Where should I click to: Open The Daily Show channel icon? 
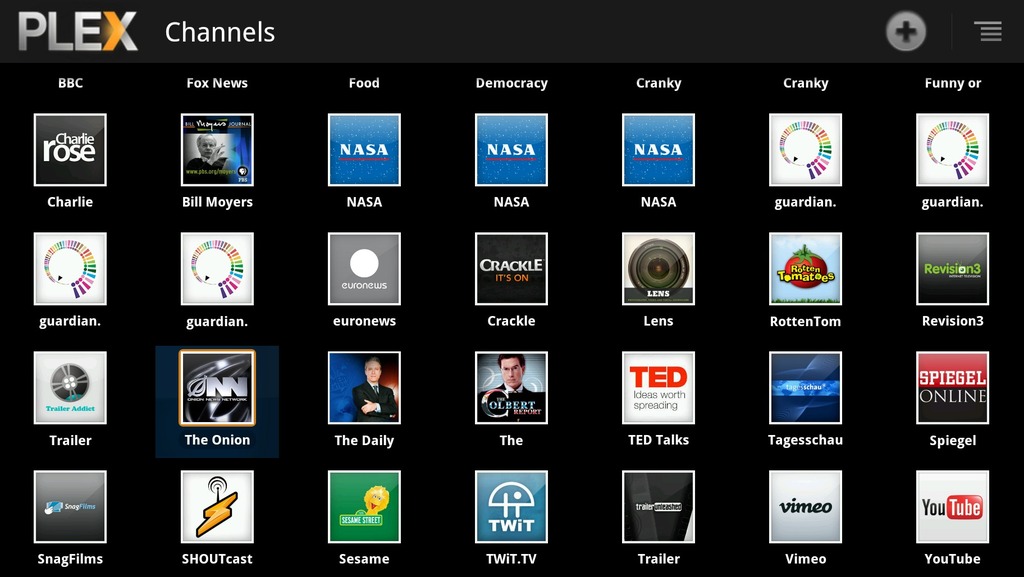pos(364,388)
